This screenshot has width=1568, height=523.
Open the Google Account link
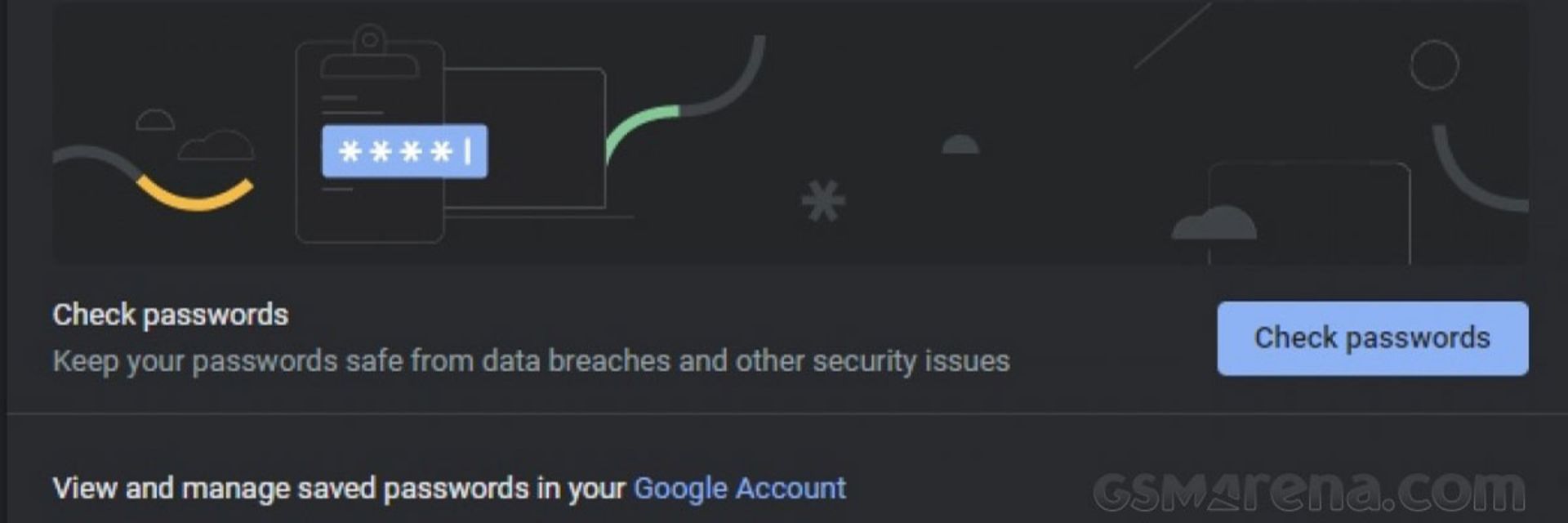pyautogui.click(x=739, y=488)
